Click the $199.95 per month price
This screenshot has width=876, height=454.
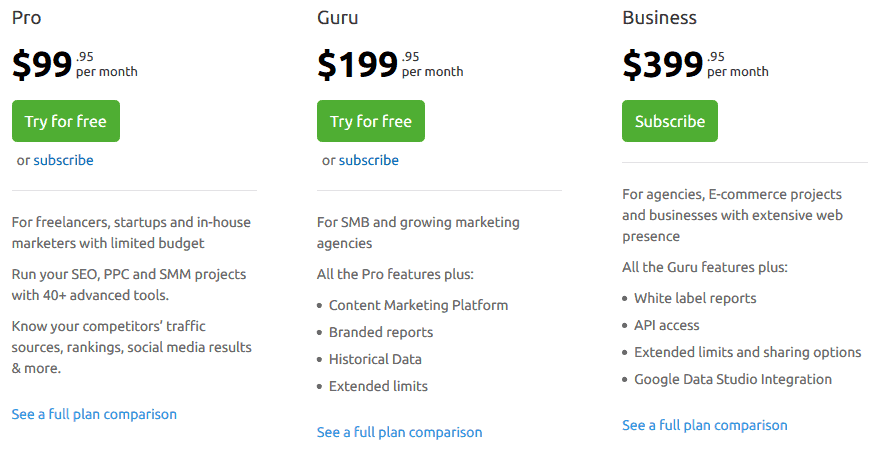click(391, 64)
